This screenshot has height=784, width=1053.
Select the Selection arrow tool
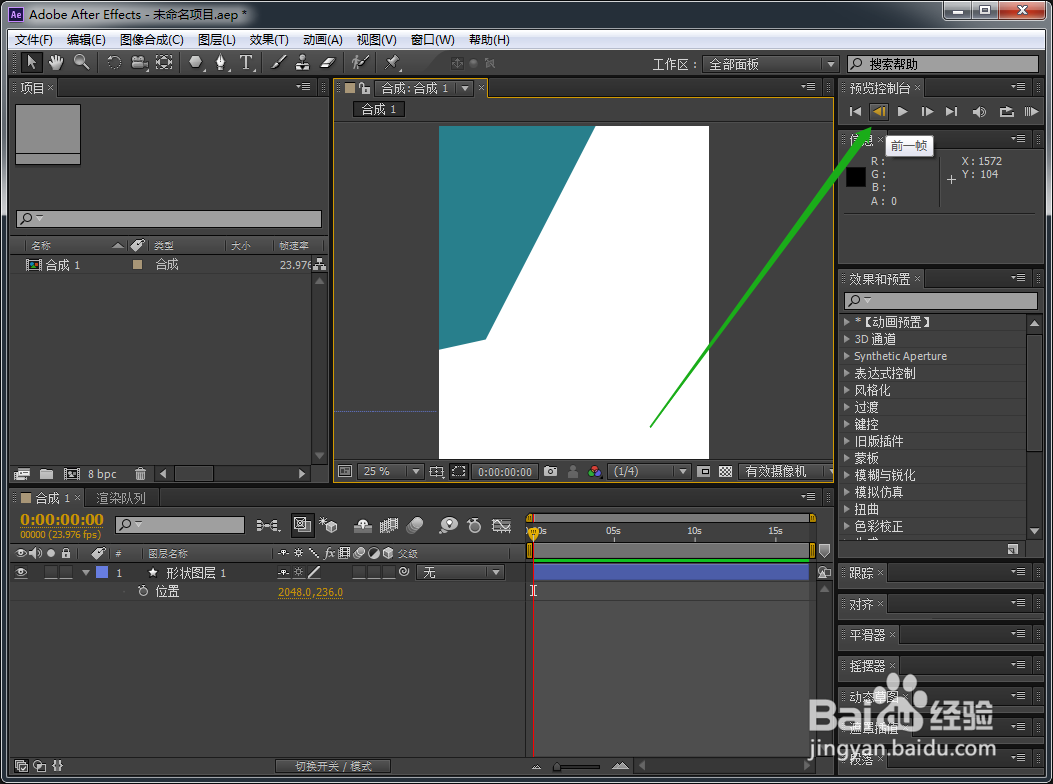point(31,62)
